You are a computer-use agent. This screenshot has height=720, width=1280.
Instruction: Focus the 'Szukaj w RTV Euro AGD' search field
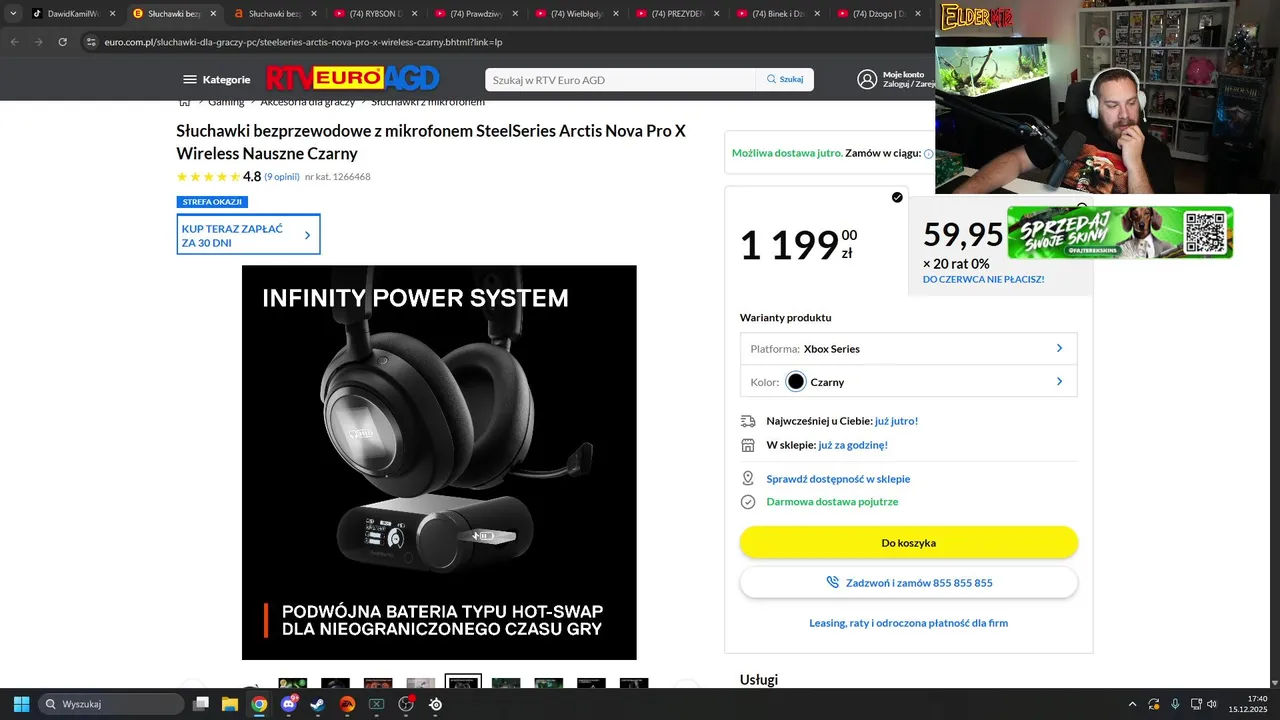(620, 79)
